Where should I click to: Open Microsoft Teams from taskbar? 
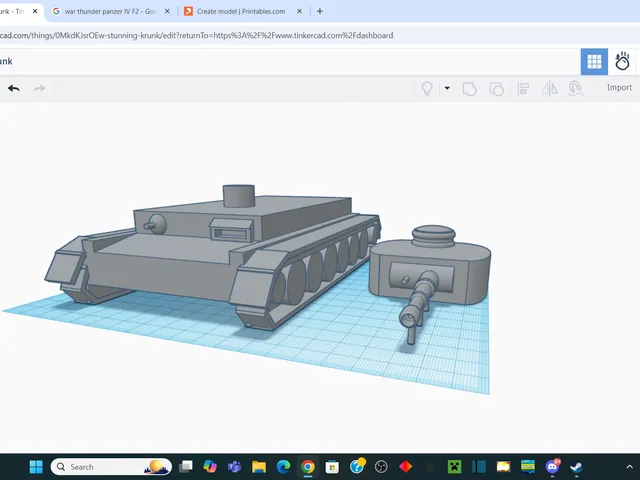click(235, 467)
